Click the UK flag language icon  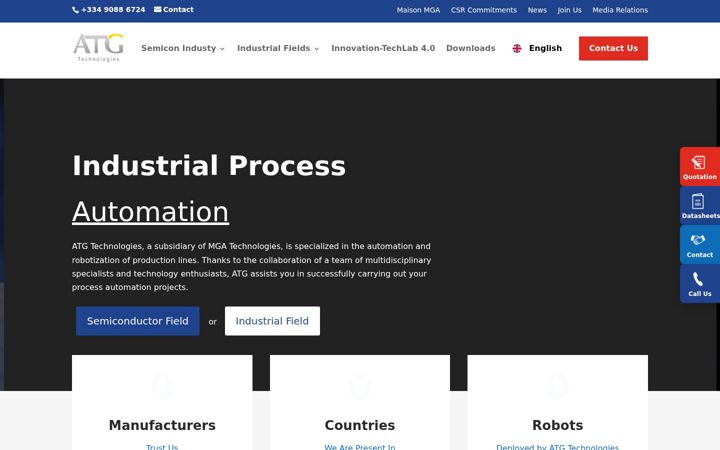click(517, 48)
